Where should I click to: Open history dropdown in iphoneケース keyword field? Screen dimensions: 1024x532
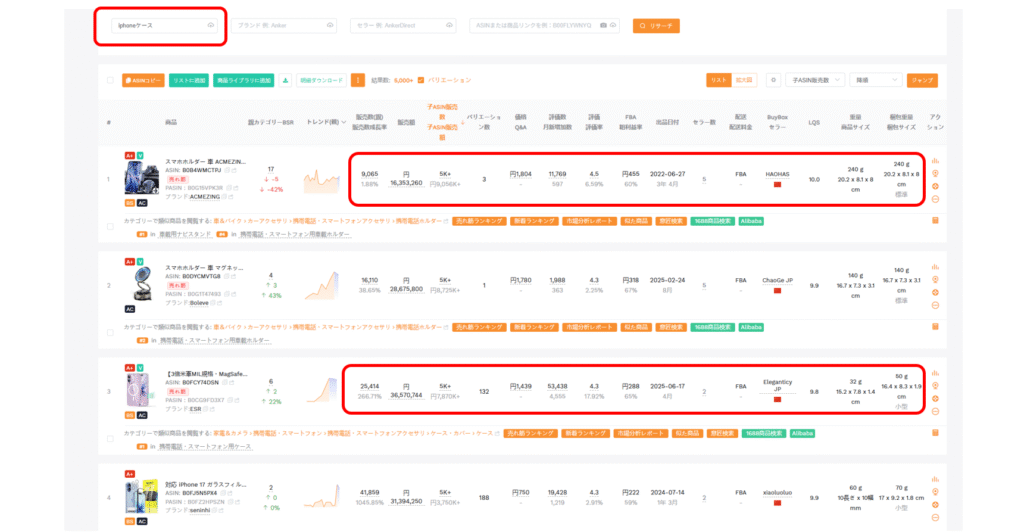point(211,26)
